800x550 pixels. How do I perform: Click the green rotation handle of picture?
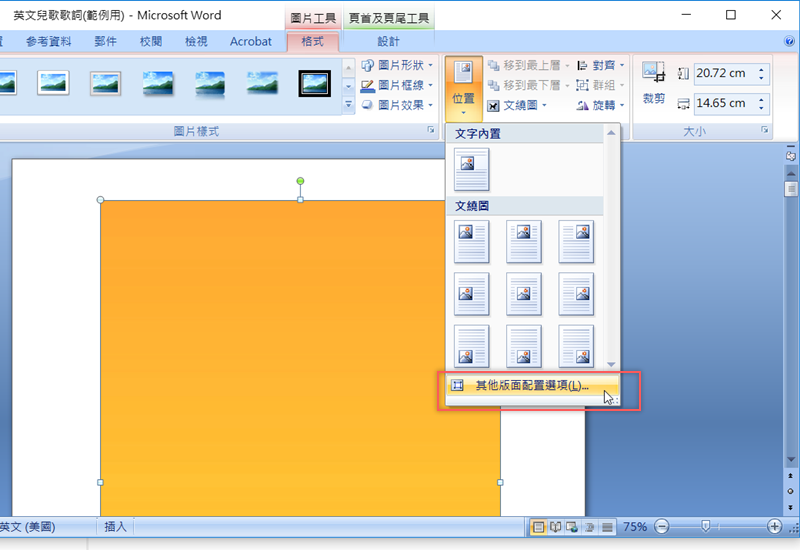click(301, 181)
